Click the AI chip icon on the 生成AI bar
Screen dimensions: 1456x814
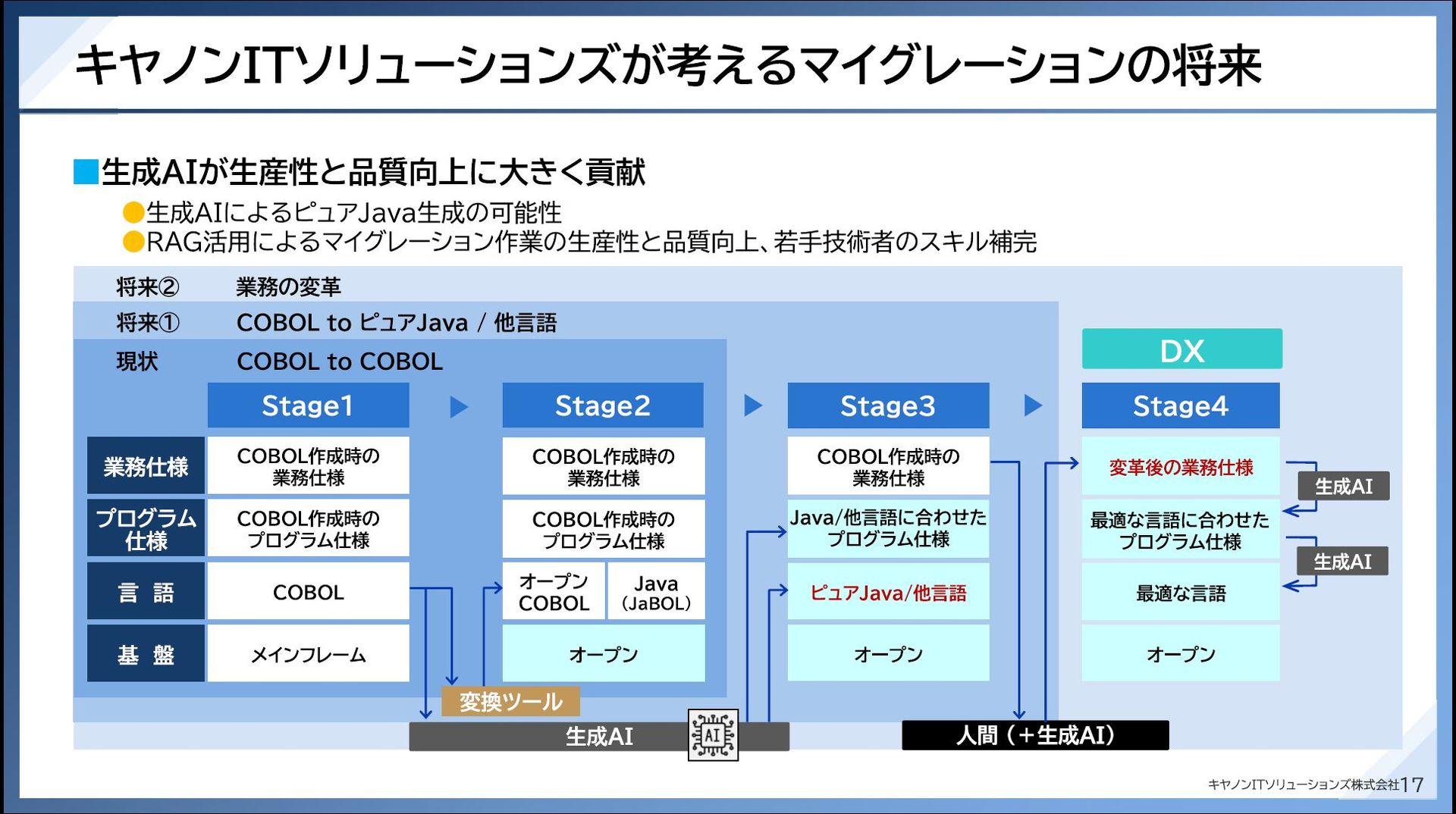pos(713,734)
